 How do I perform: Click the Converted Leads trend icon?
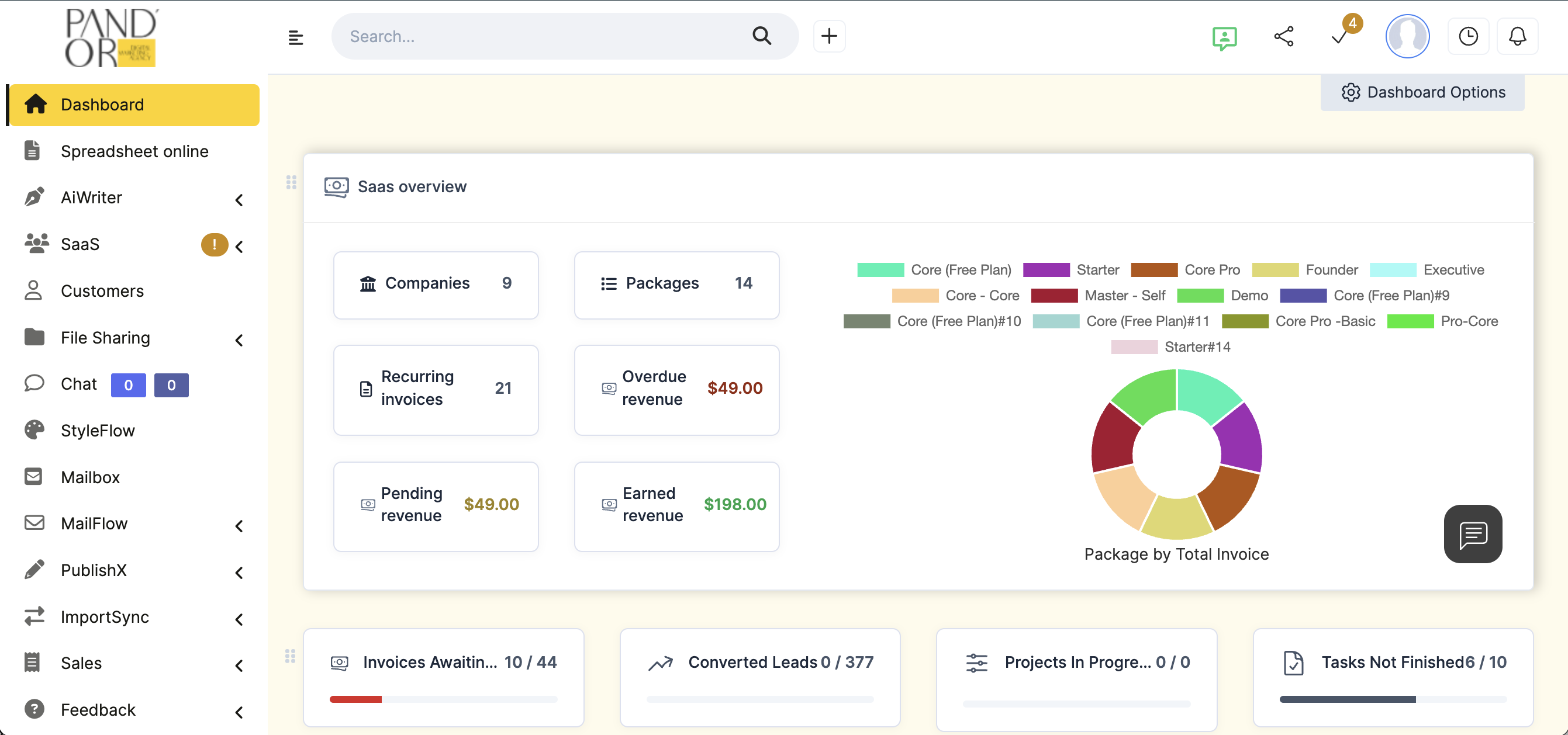pos(661,663)
